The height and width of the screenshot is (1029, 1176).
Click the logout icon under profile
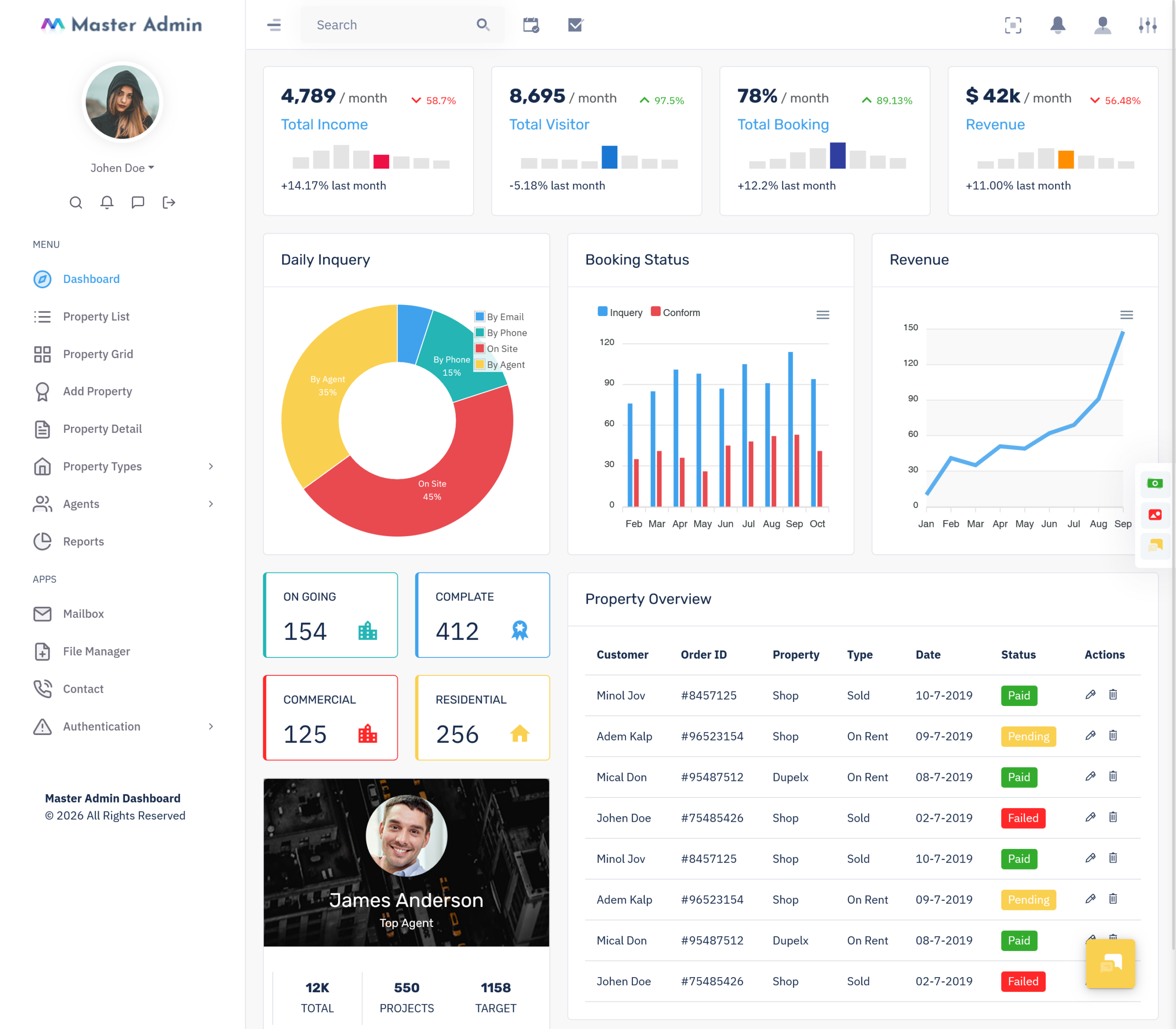169,202
